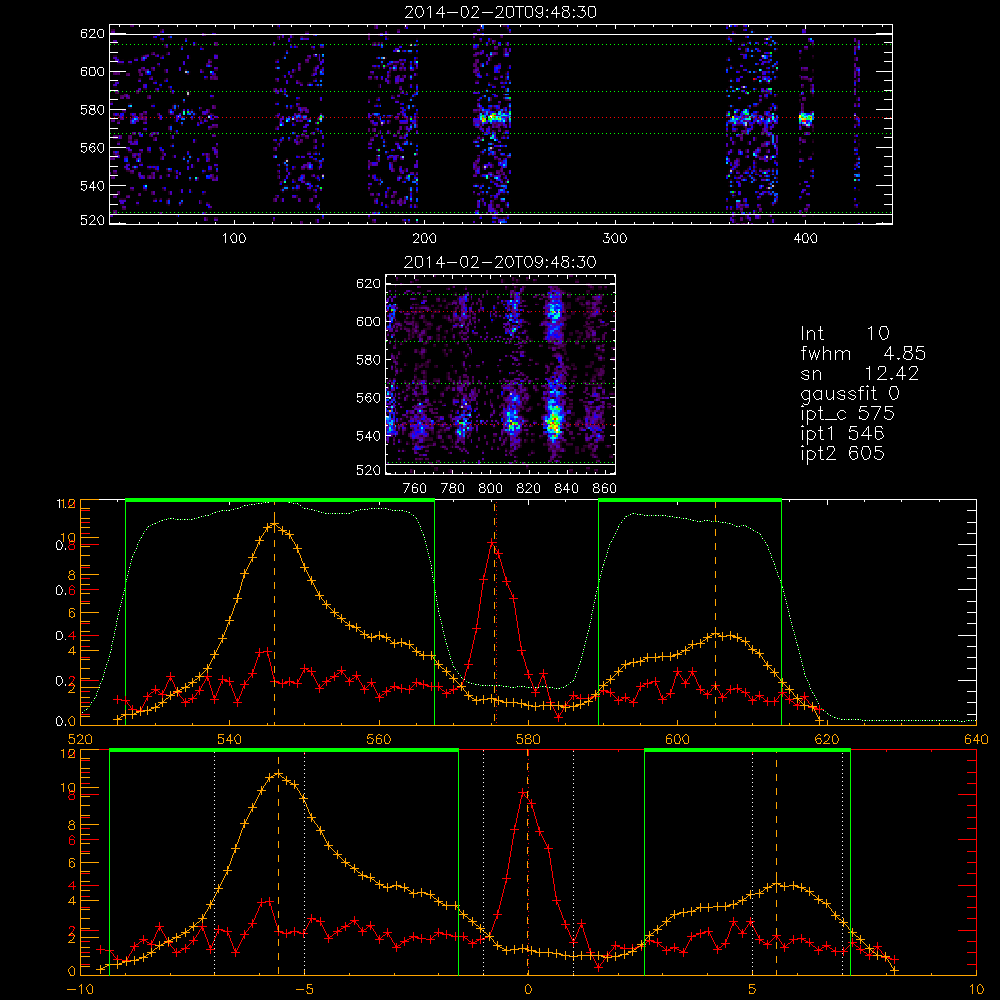
Task: Click x-axis label 600 of upper profile plot
Action: click(677, 739)
